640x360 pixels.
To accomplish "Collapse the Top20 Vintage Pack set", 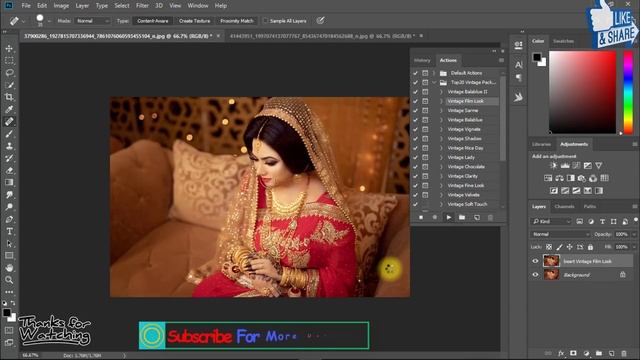I will 434,82.
